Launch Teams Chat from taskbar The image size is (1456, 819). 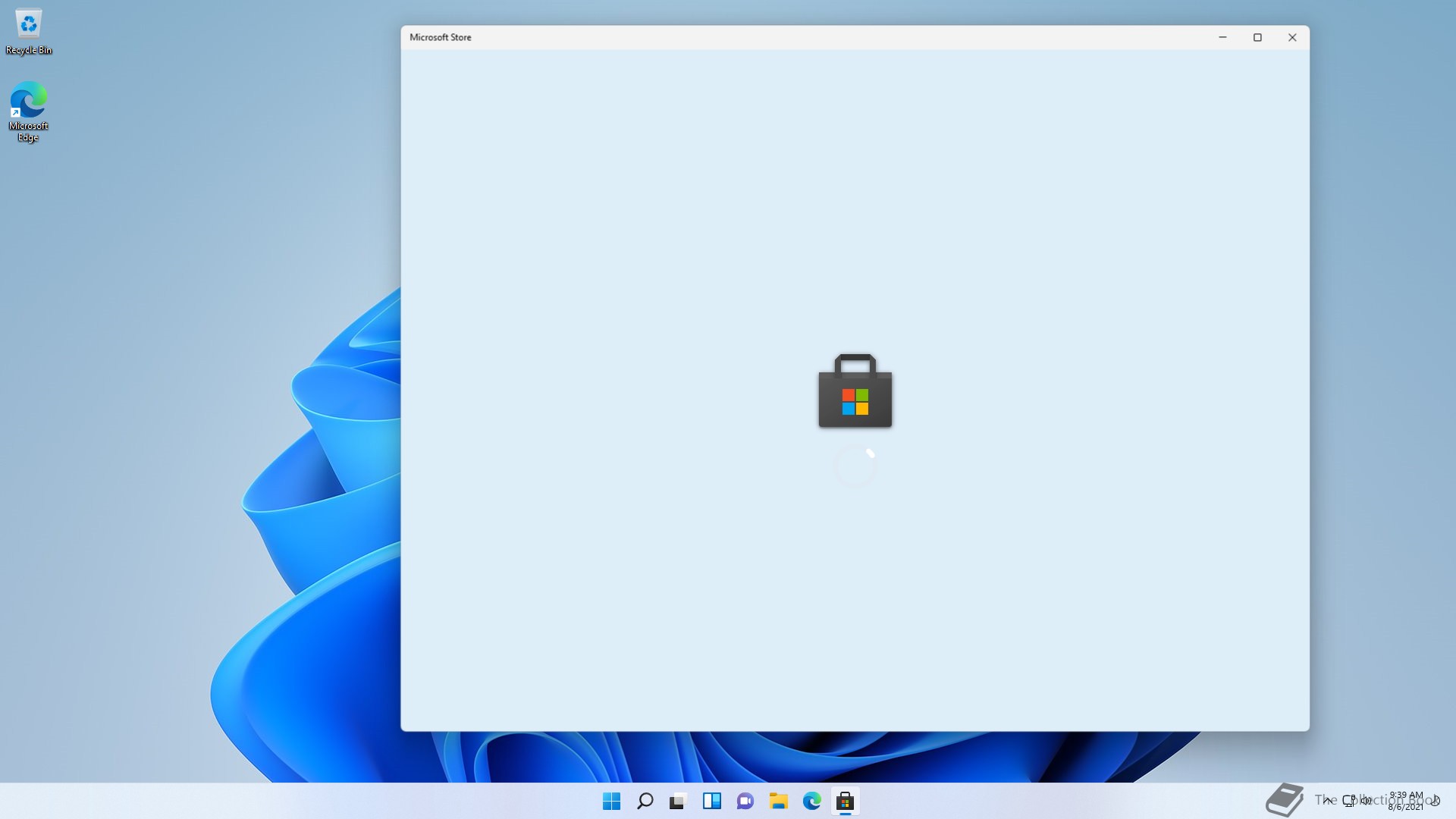pos(745,801)
